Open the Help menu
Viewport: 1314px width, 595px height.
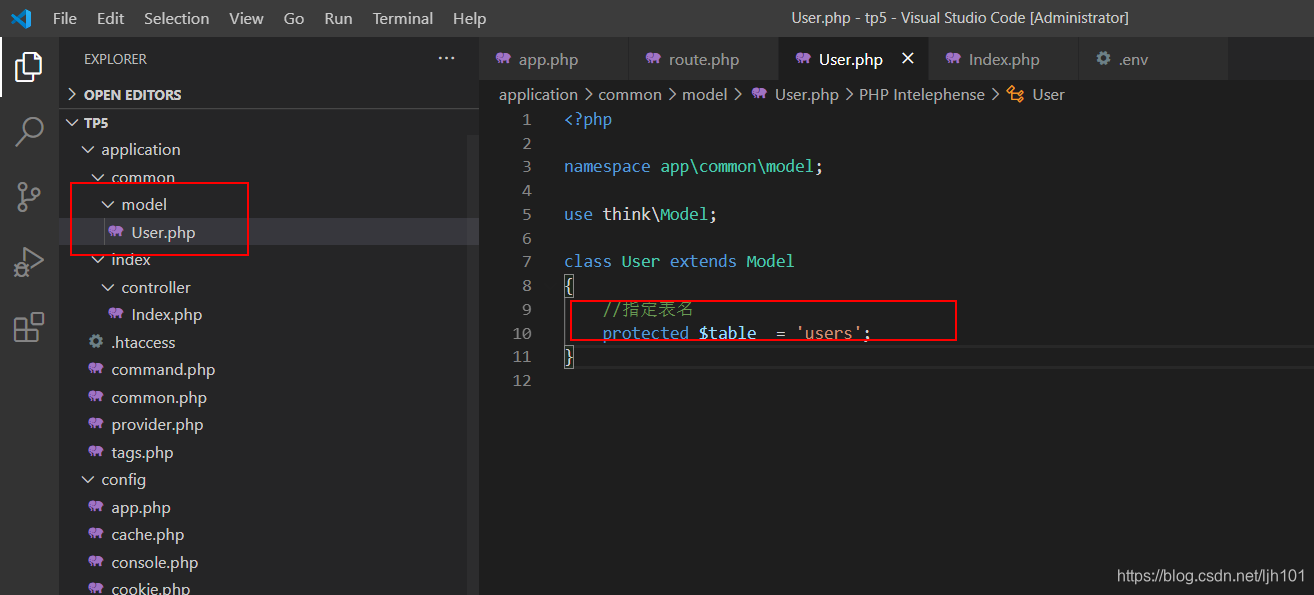point(469,18)
